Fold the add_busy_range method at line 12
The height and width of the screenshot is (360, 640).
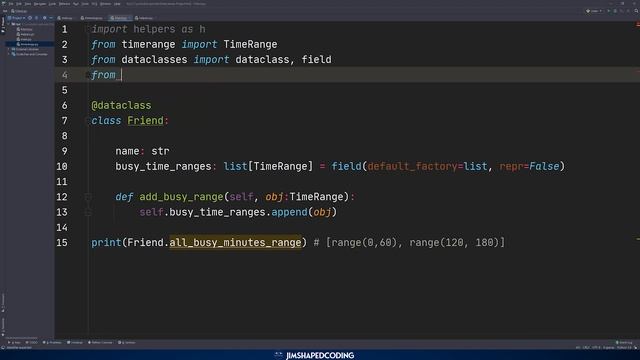click(88, 197)
